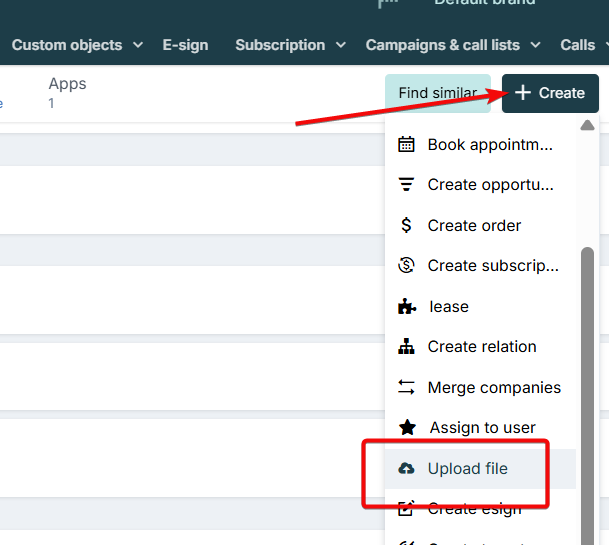The height and width of the screenshot is (545, 609).
Task: Open the Subscription nav menu
Action: pyautogui.click(x=291, y=45)
